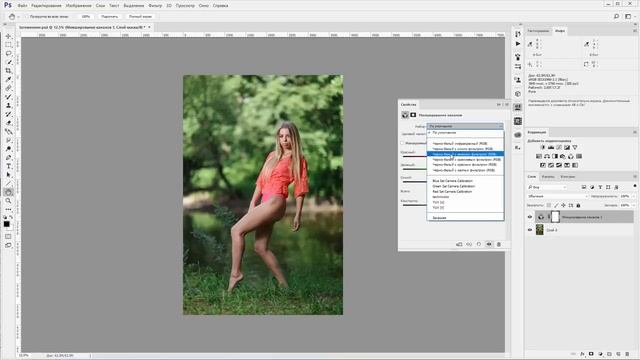Toggle 'Прокрутка во всех окнах' checkbox
Image resolution: width=640 pixels, height=360 pixels.
[x=27, y=17]
